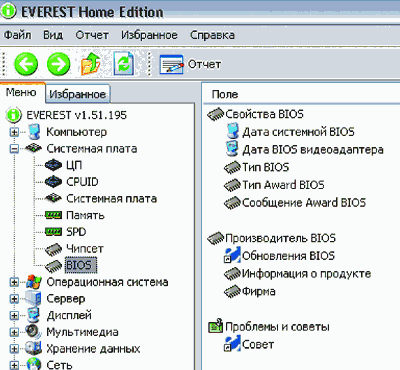Open the Вид menu

coord(53,35)
